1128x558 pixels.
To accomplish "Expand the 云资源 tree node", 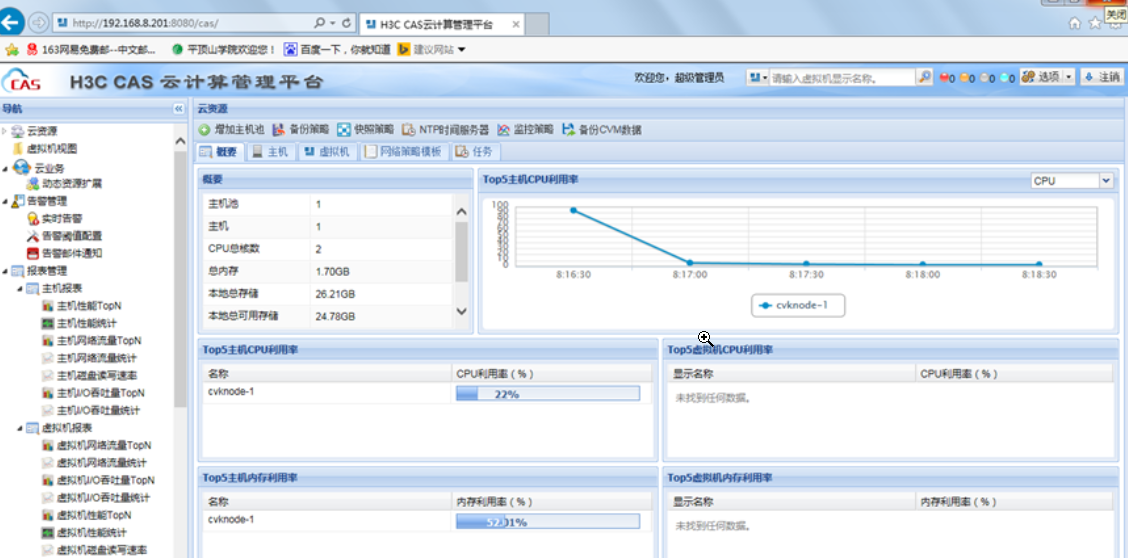I will click(5, 131).
